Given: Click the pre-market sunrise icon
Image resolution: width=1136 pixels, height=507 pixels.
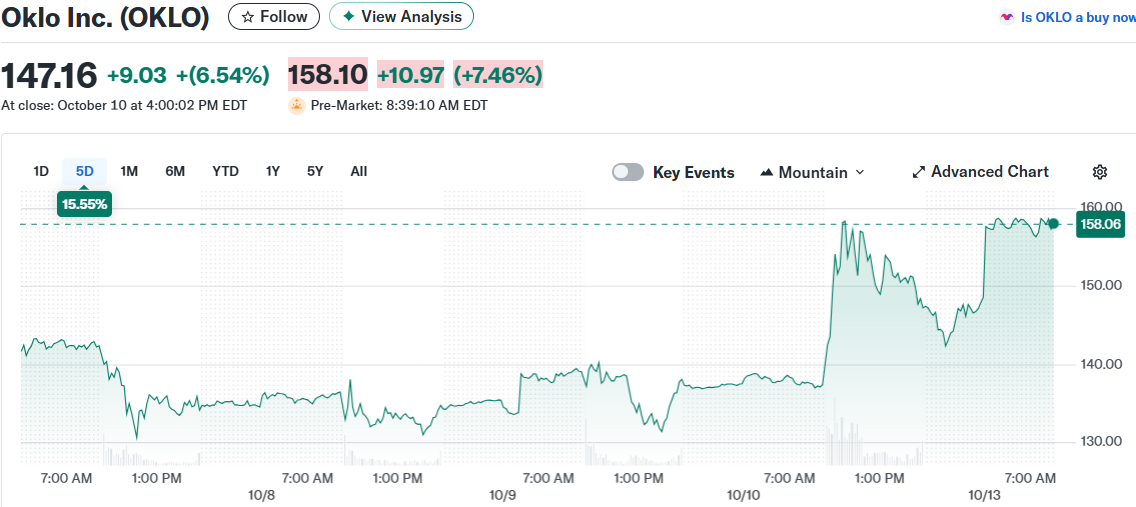Looking at the screenshot, I should (296, 105).
